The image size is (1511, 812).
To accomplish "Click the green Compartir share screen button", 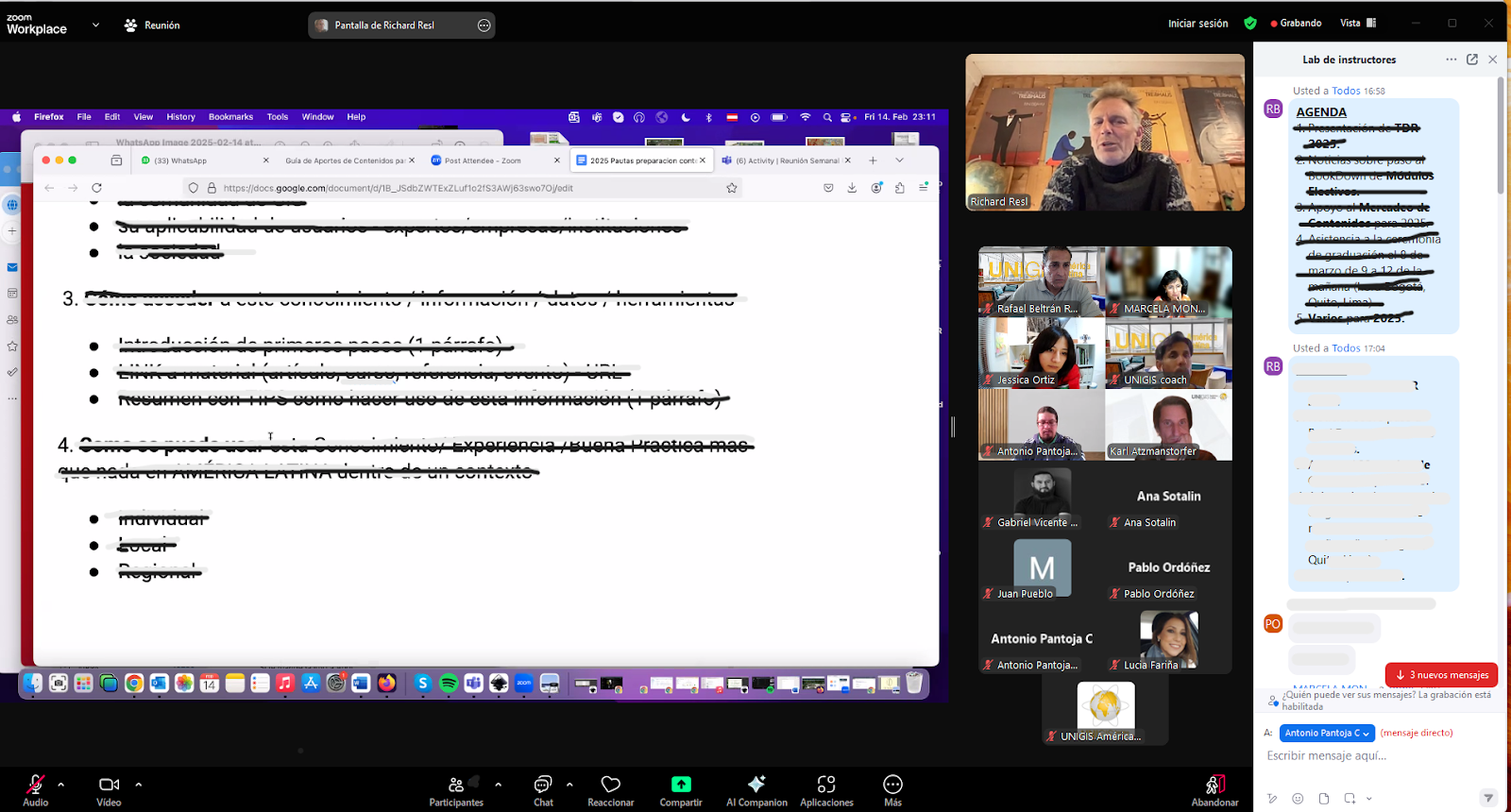I will [681, 790].
